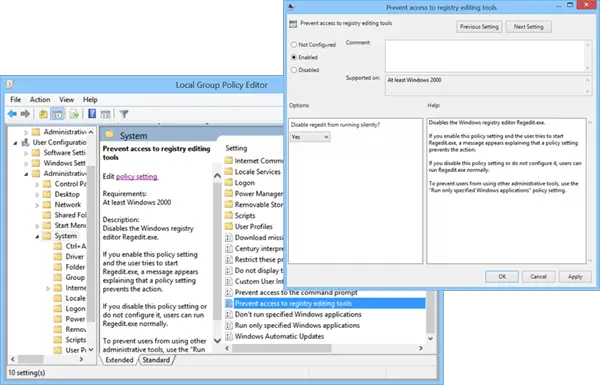The image size is (600, 385).
Task: Click the System folder icon in header
Action: (x=110, y=135)
